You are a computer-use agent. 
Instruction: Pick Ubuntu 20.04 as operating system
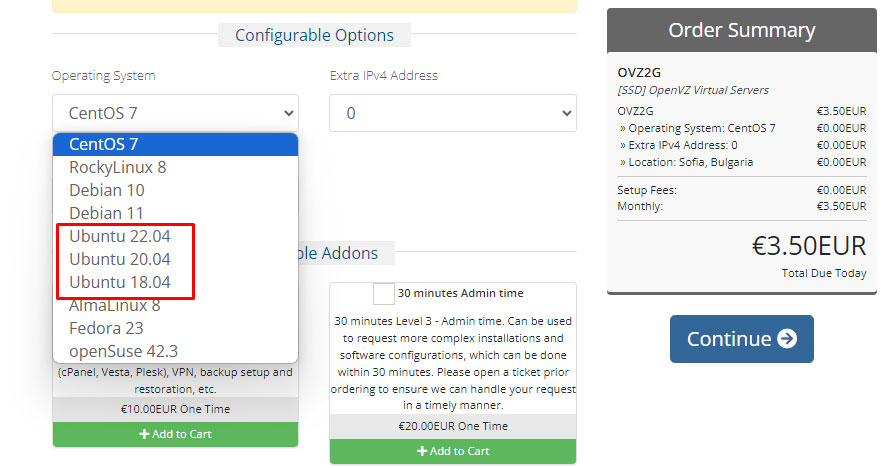(175, 259)
